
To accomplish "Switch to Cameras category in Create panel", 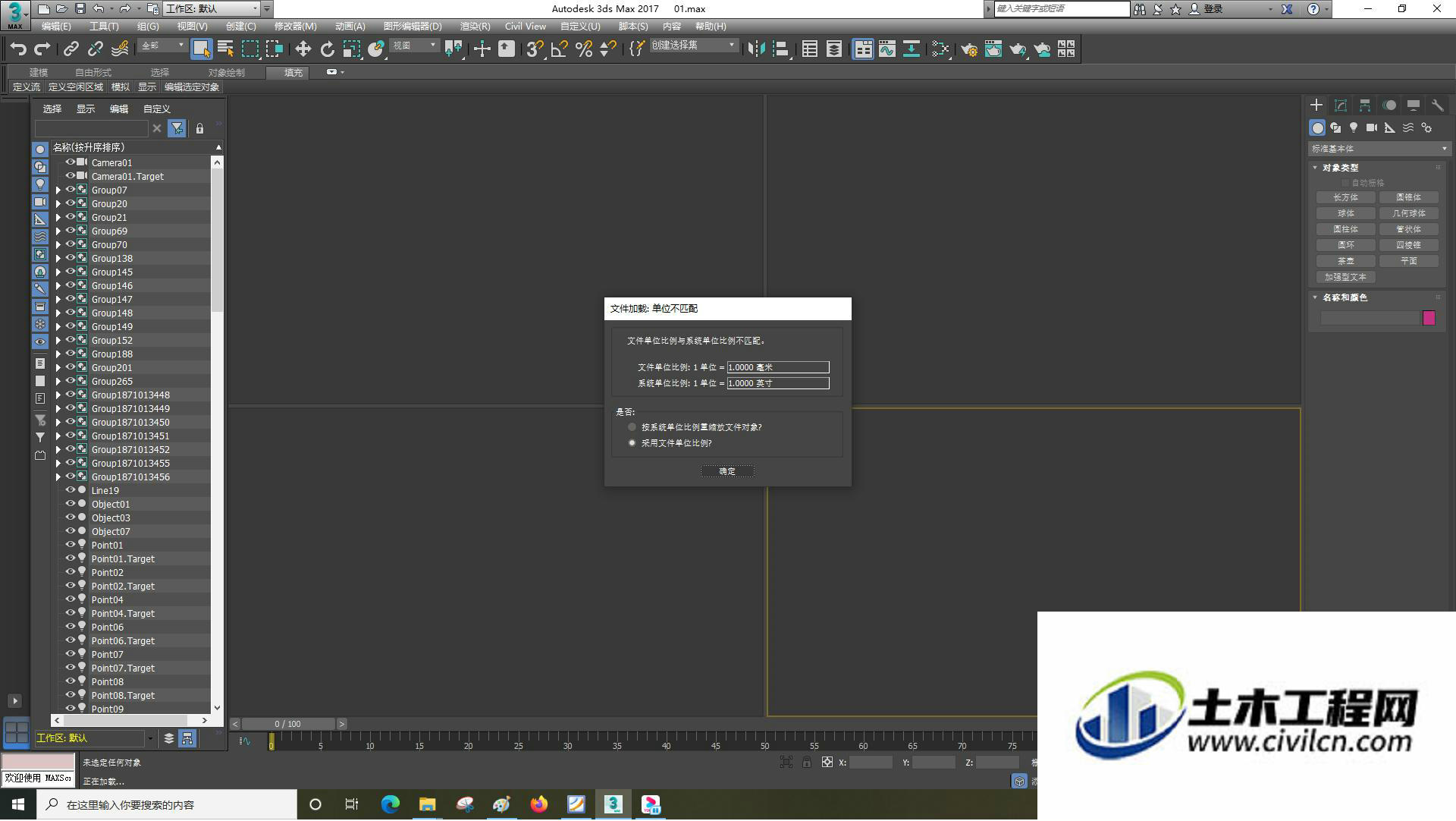I will click(x=1372, y=127).
